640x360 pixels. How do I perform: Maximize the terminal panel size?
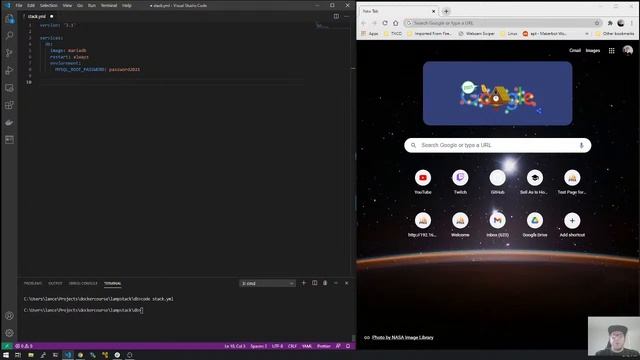pos(336,283)
